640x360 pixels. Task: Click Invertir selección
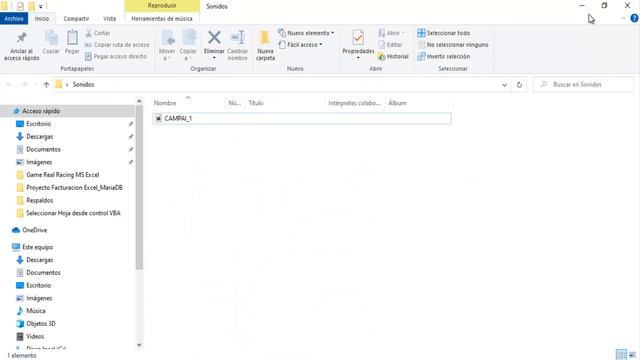[444, 56]
